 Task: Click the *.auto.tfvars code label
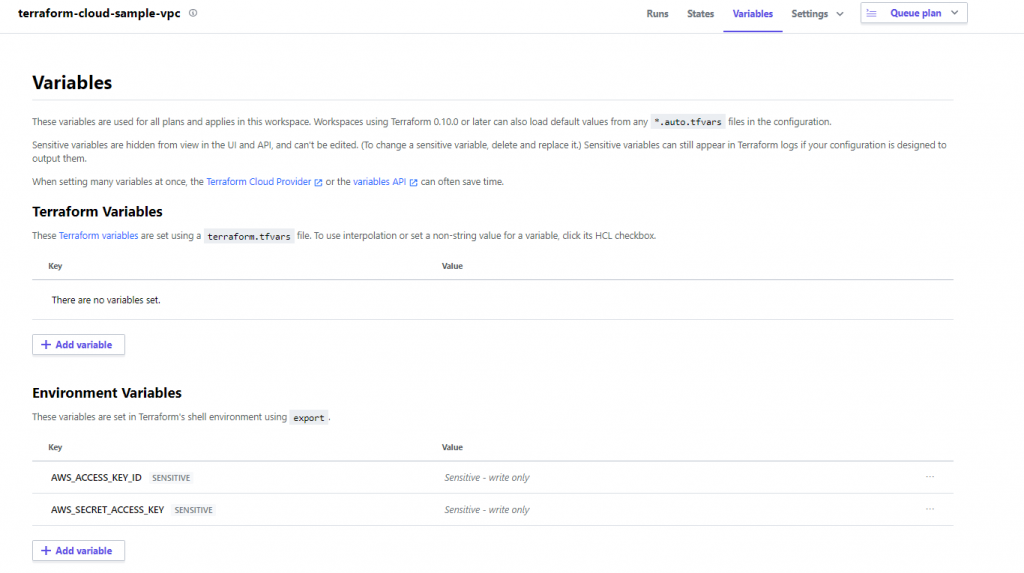tap(688, 122)
